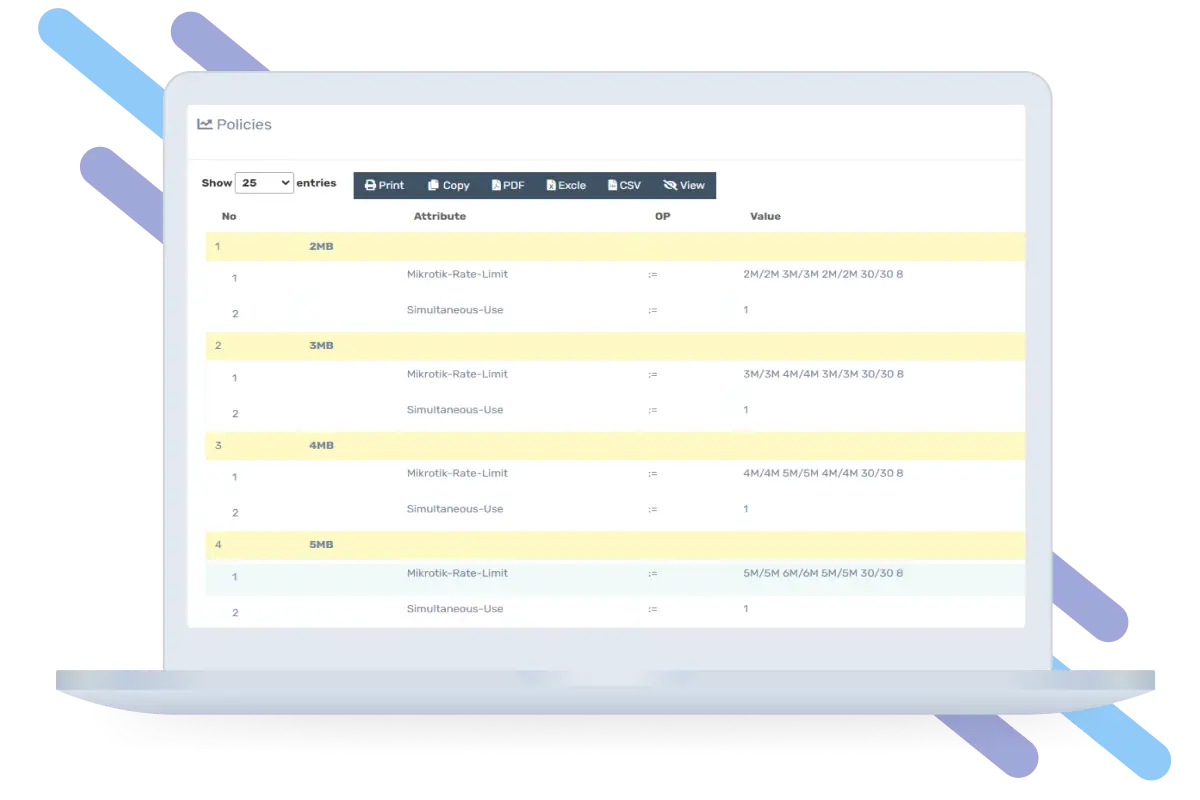Click Mikrotik-Rate-Limit under the 2MB policy
This screenshot has height=800, width=1200.
pos(457,274)
